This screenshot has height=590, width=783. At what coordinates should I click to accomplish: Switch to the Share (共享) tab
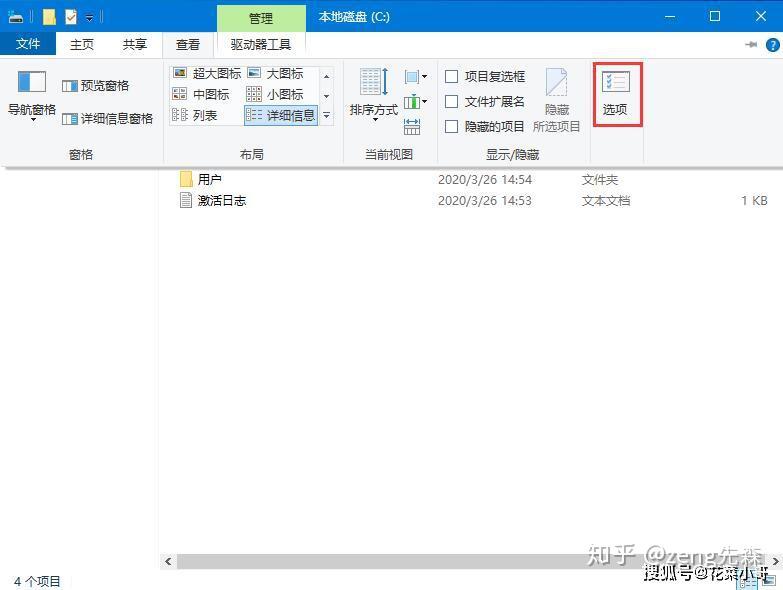[x=135, y=44]
